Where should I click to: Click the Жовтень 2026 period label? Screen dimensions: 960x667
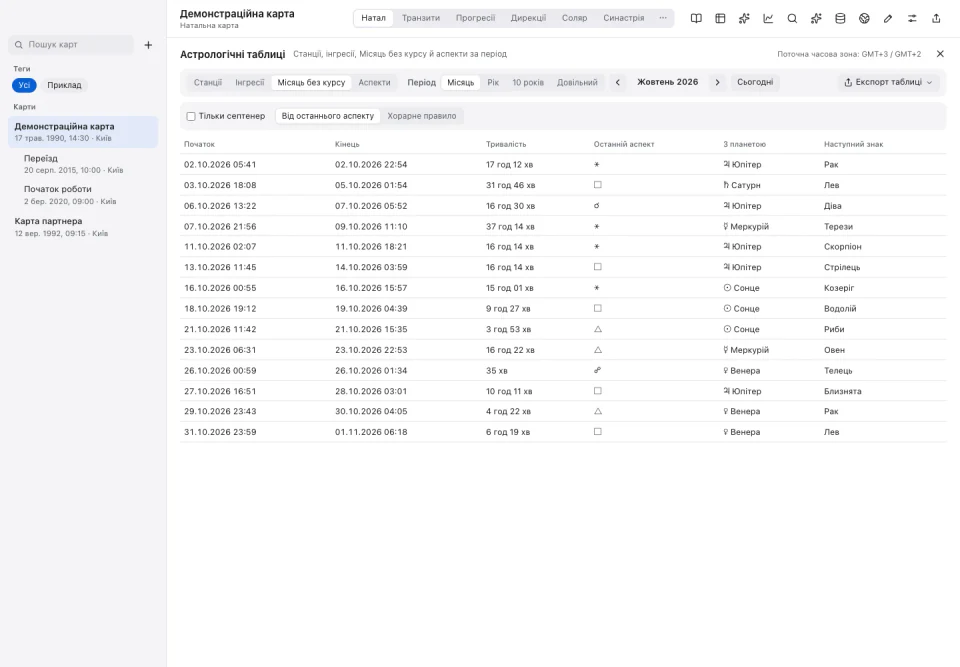tap(667, 82)
